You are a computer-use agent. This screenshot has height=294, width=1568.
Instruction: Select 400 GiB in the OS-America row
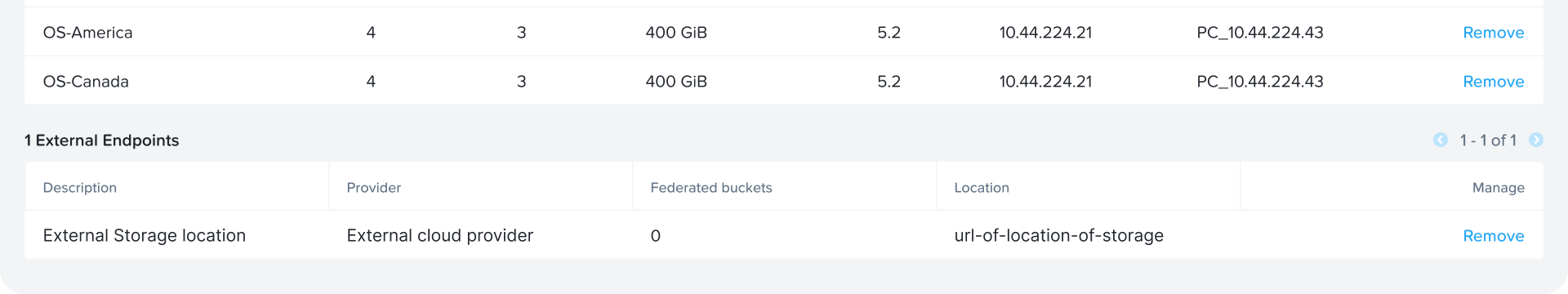[x=676, y=33]
